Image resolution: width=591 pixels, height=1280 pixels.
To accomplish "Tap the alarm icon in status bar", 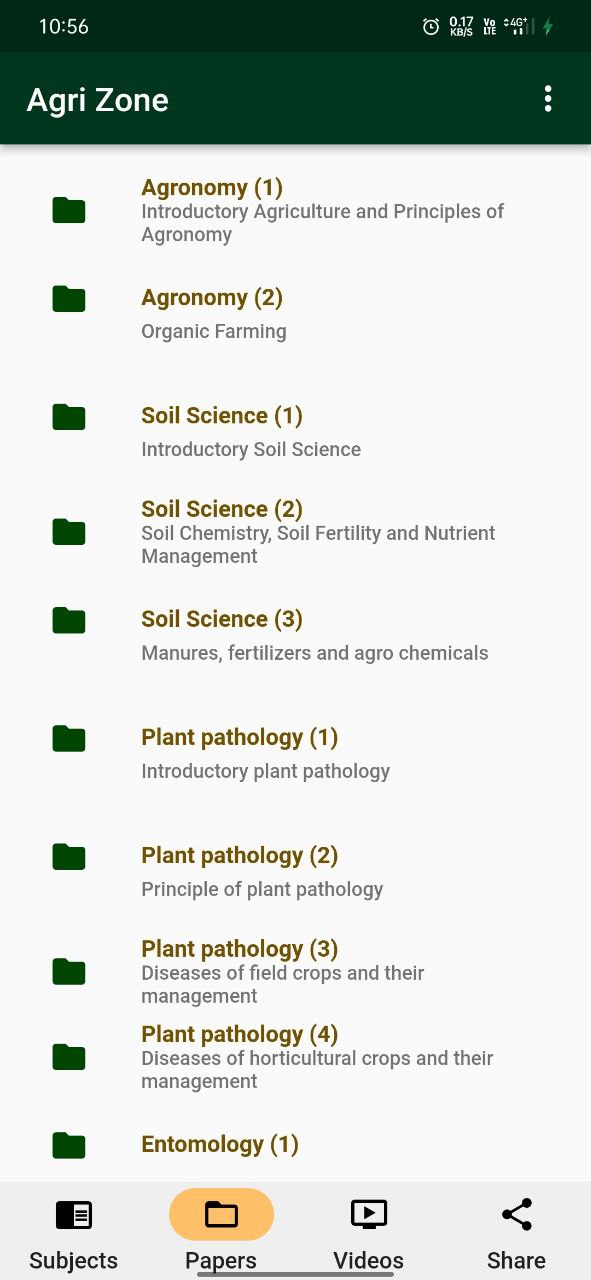I will pos(431,27).
